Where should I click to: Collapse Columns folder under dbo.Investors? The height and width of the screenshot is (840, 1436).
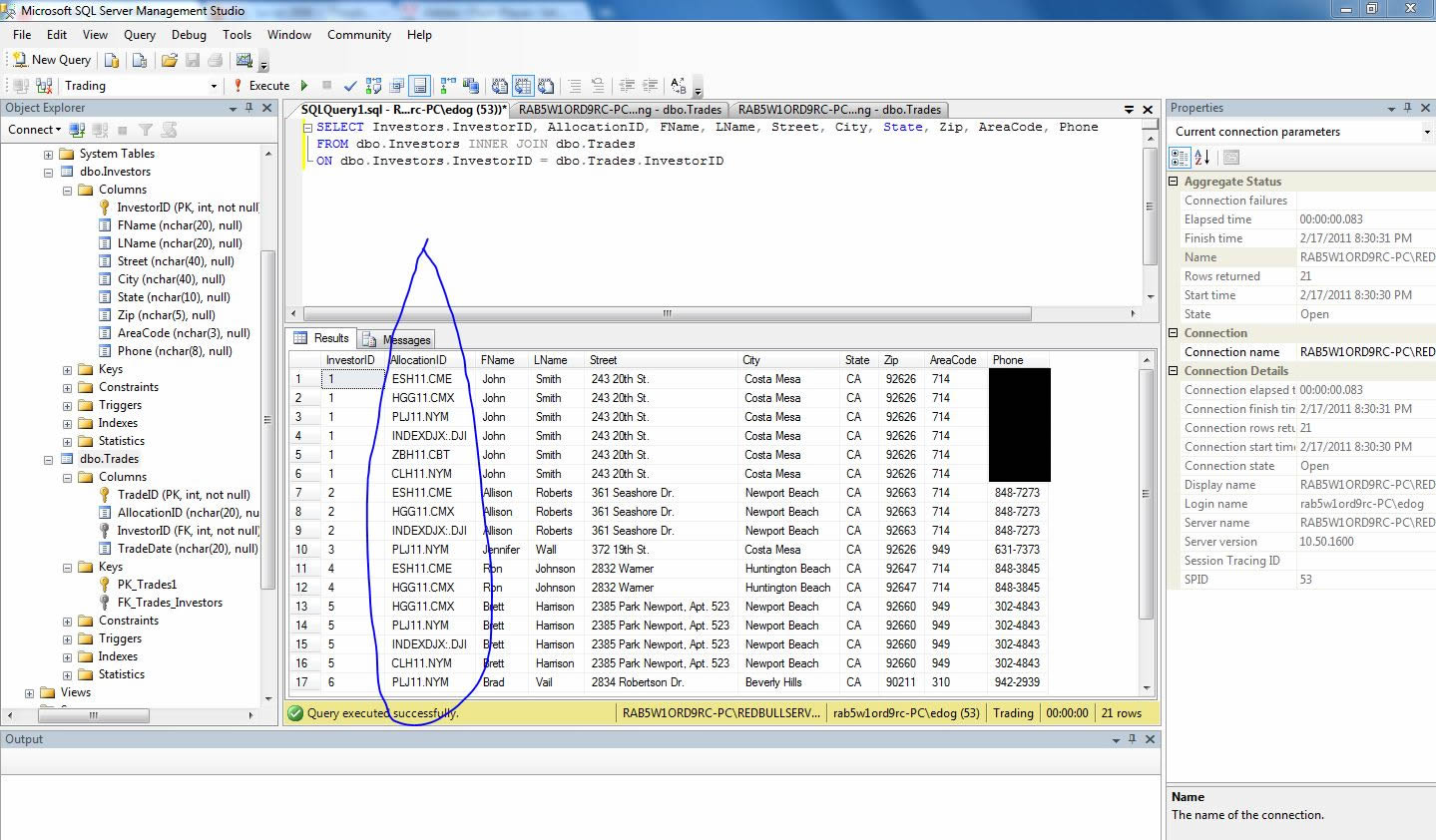67,191
